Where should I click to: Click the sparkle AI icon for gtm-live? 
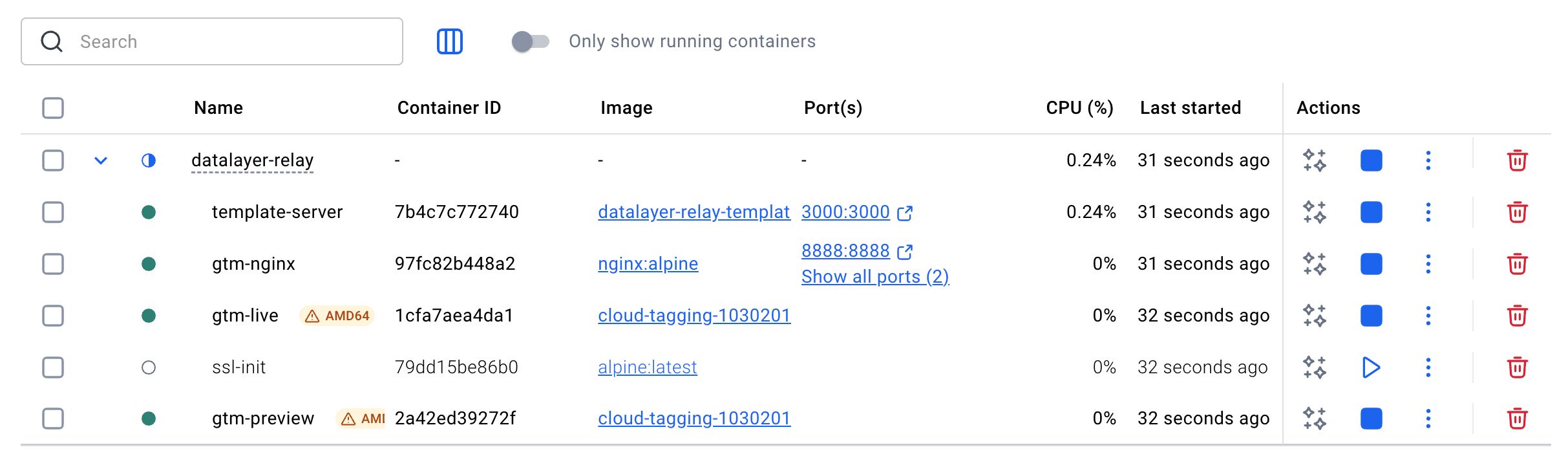coord(1314,316)
